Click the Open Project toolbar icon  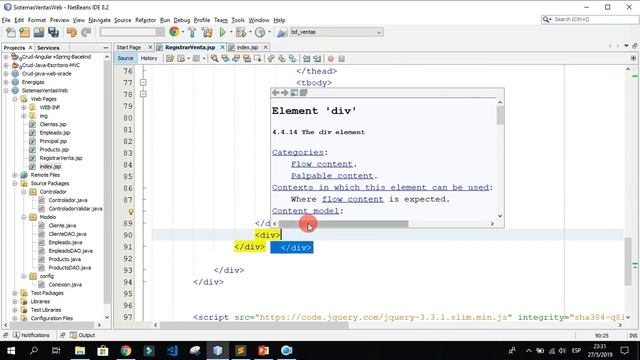tap(39, 32)
